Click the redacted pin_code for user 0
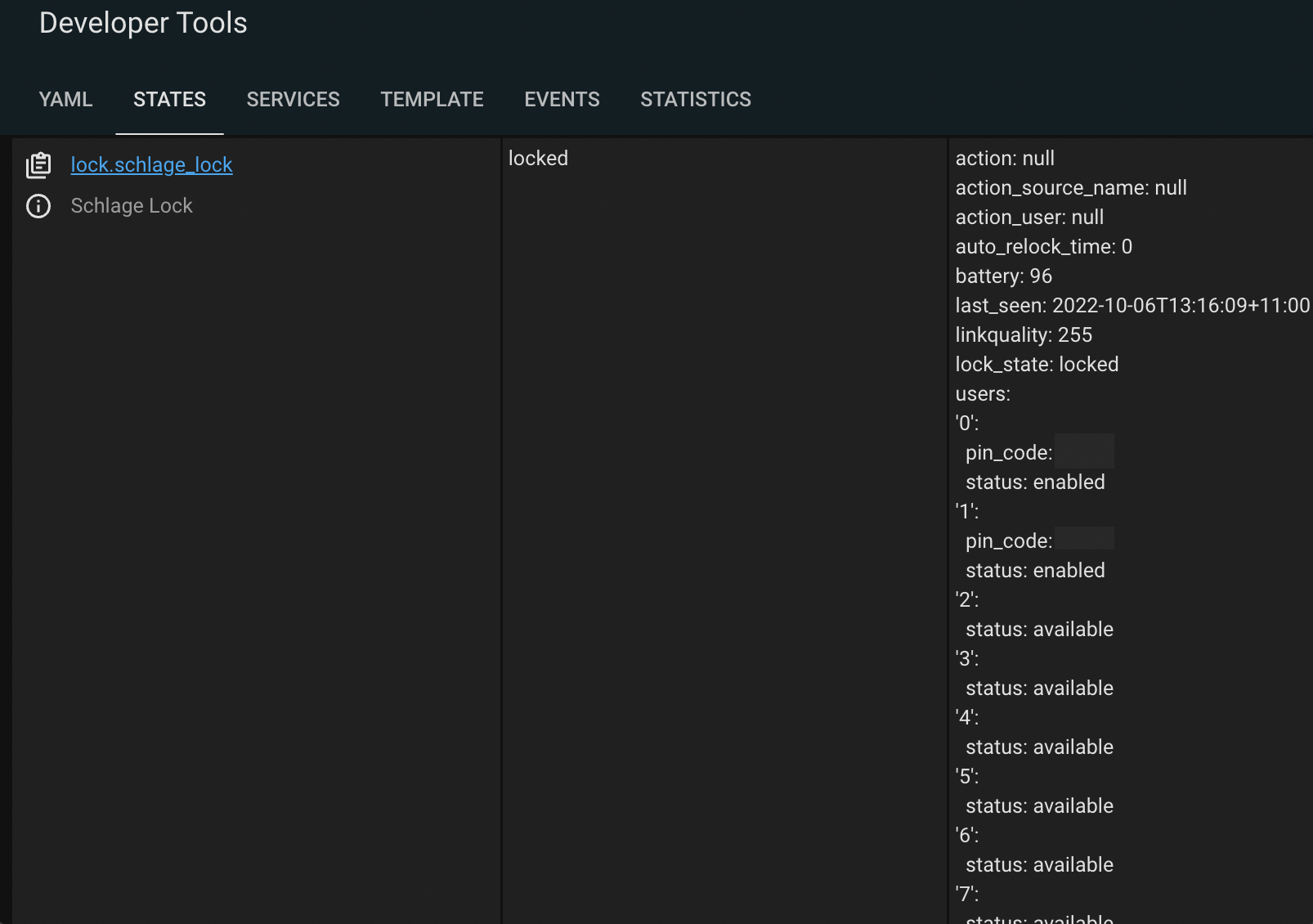 pyautogui.click(x=1085, y=451)
